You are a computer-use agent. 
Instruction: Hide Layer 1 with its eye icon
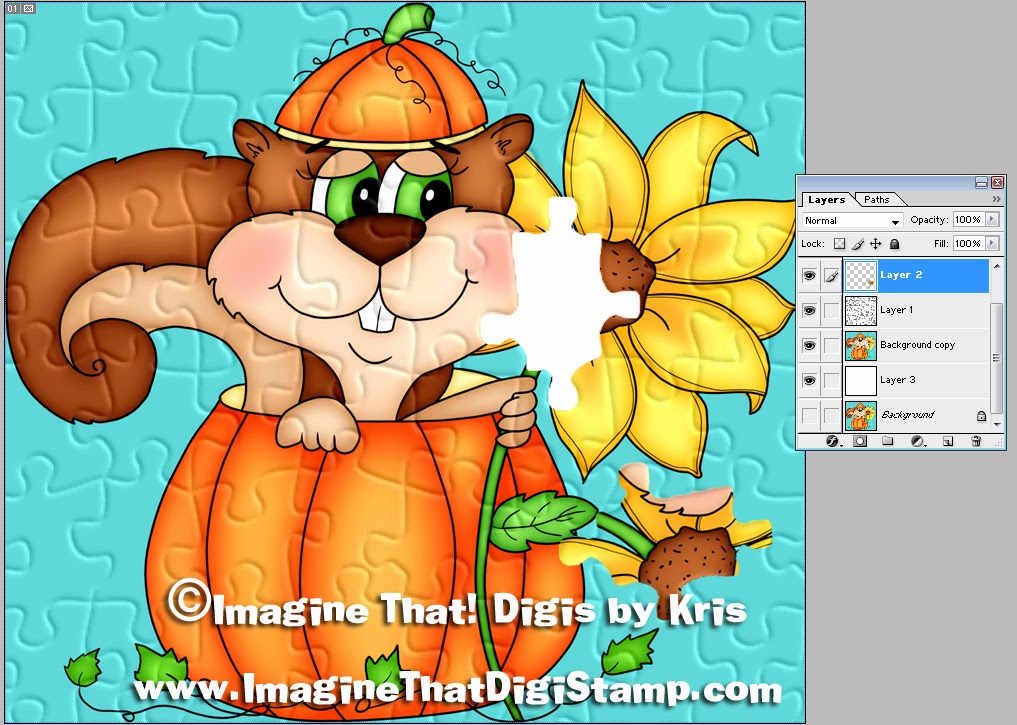click(809, 311)
